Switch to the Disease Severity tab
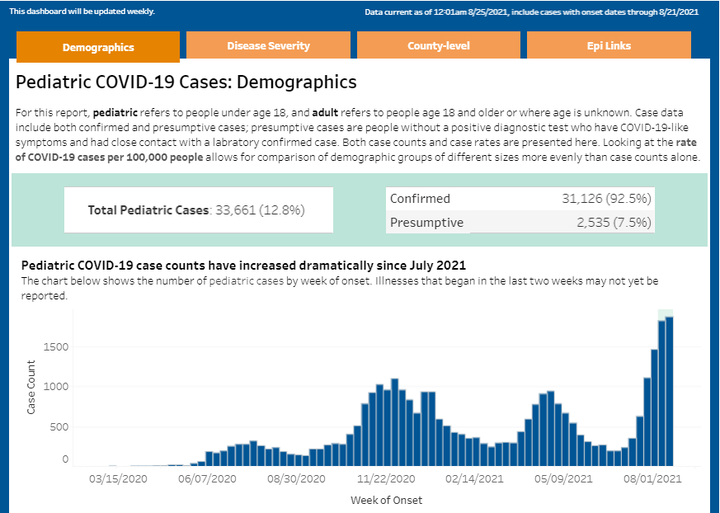This screenshot has width=720, height=513. point(268,46)
